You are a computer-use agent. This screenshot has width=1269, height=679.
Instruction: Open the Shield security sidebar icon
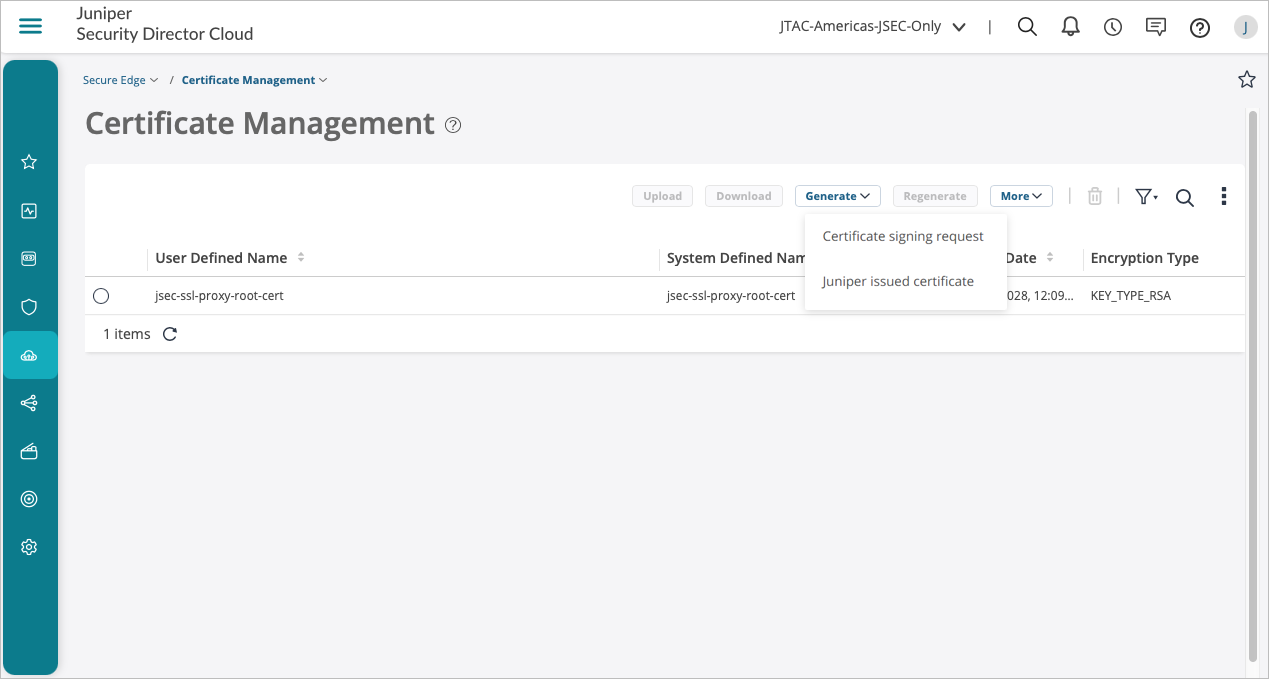[x=29, y=307]
